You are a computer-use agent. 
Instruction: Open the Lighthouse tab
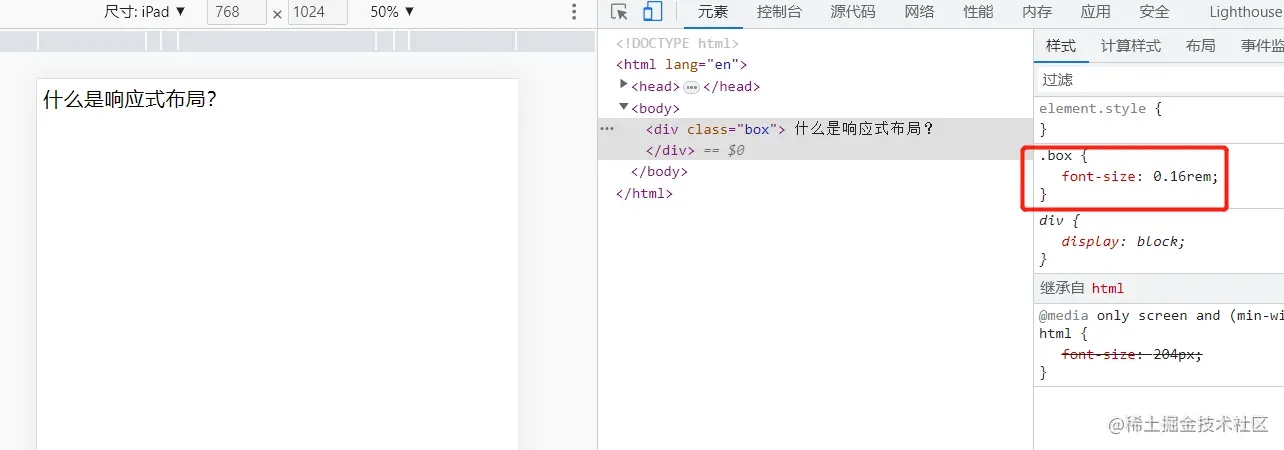1245,12
